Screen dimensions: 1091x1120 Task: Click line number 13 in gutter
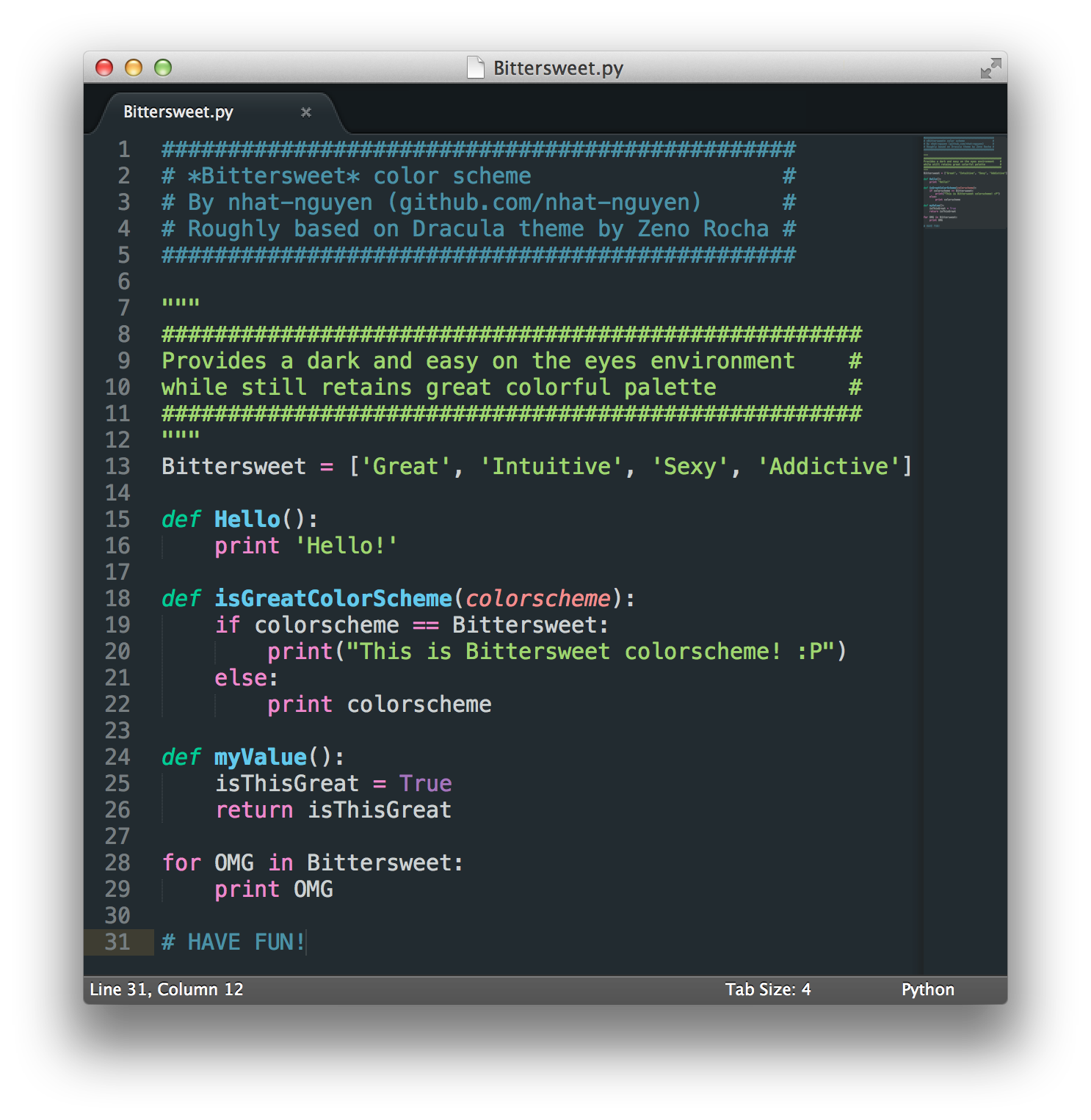tap(117, 467)
